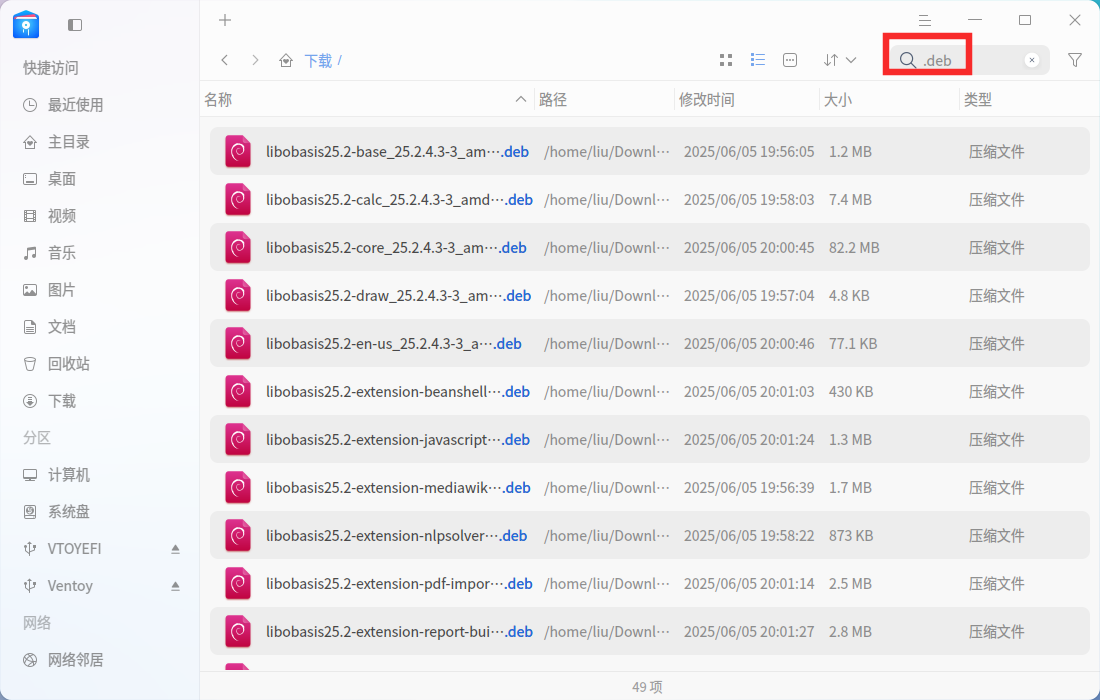Eject the Ventoy drive
Viewport: 1100px width, 700px height.
click(175, 586)
